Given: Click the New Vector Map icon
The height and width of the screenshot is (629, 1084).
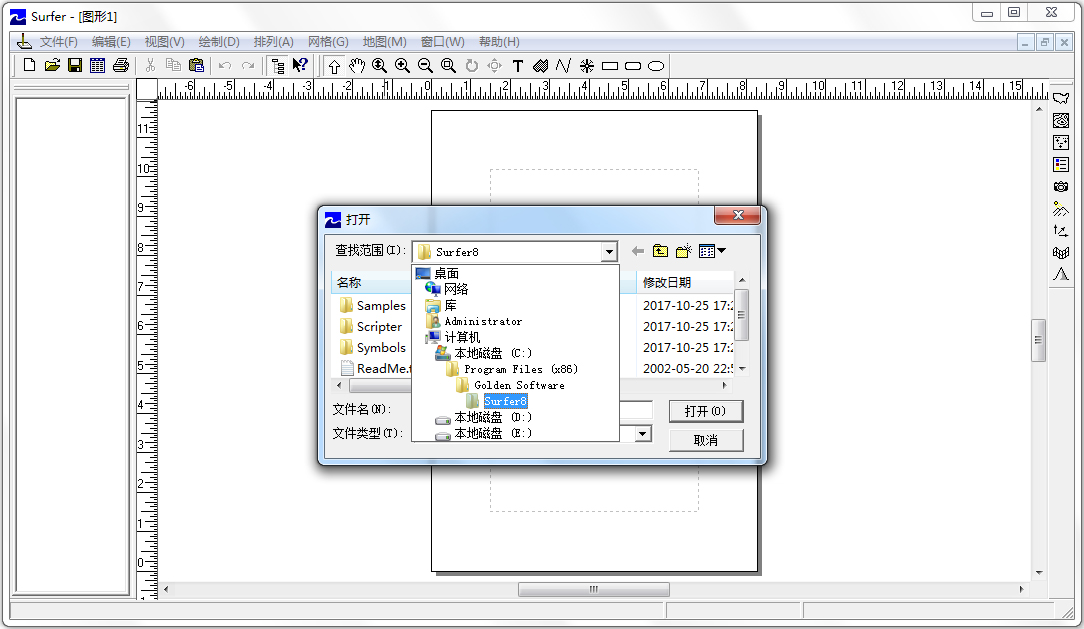Looking at the screenshot, I should click(x=1061, y=231).
